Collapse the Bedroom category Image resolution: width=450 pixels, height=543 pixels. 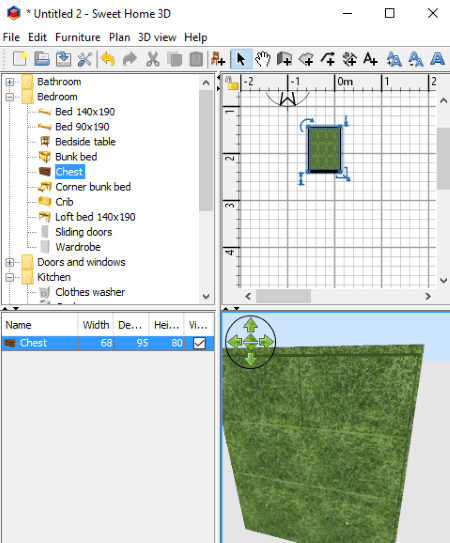[x=9, y=97]
